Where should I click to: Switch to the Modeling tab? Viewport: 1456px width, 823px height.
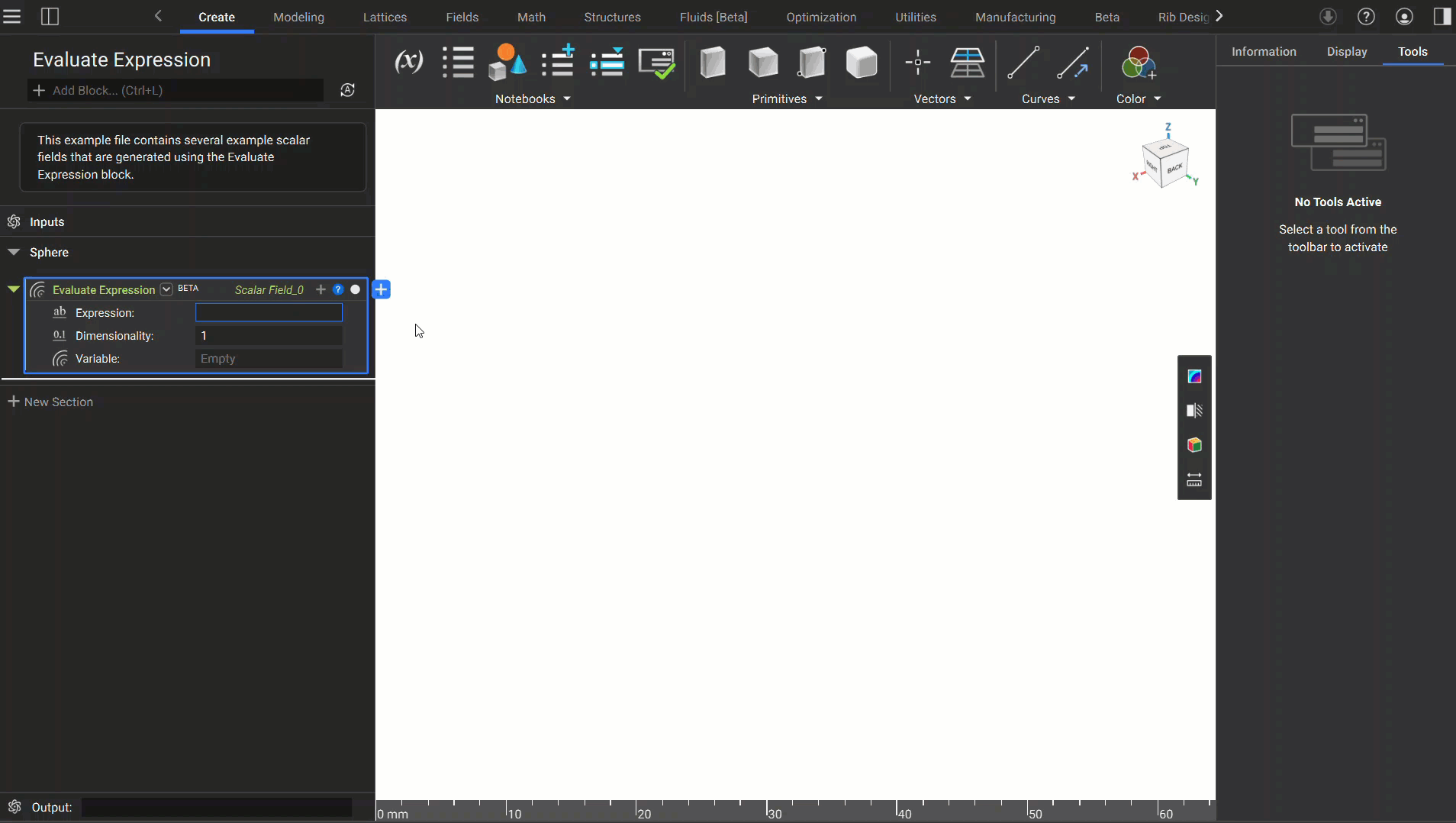(x=298, y=17)
